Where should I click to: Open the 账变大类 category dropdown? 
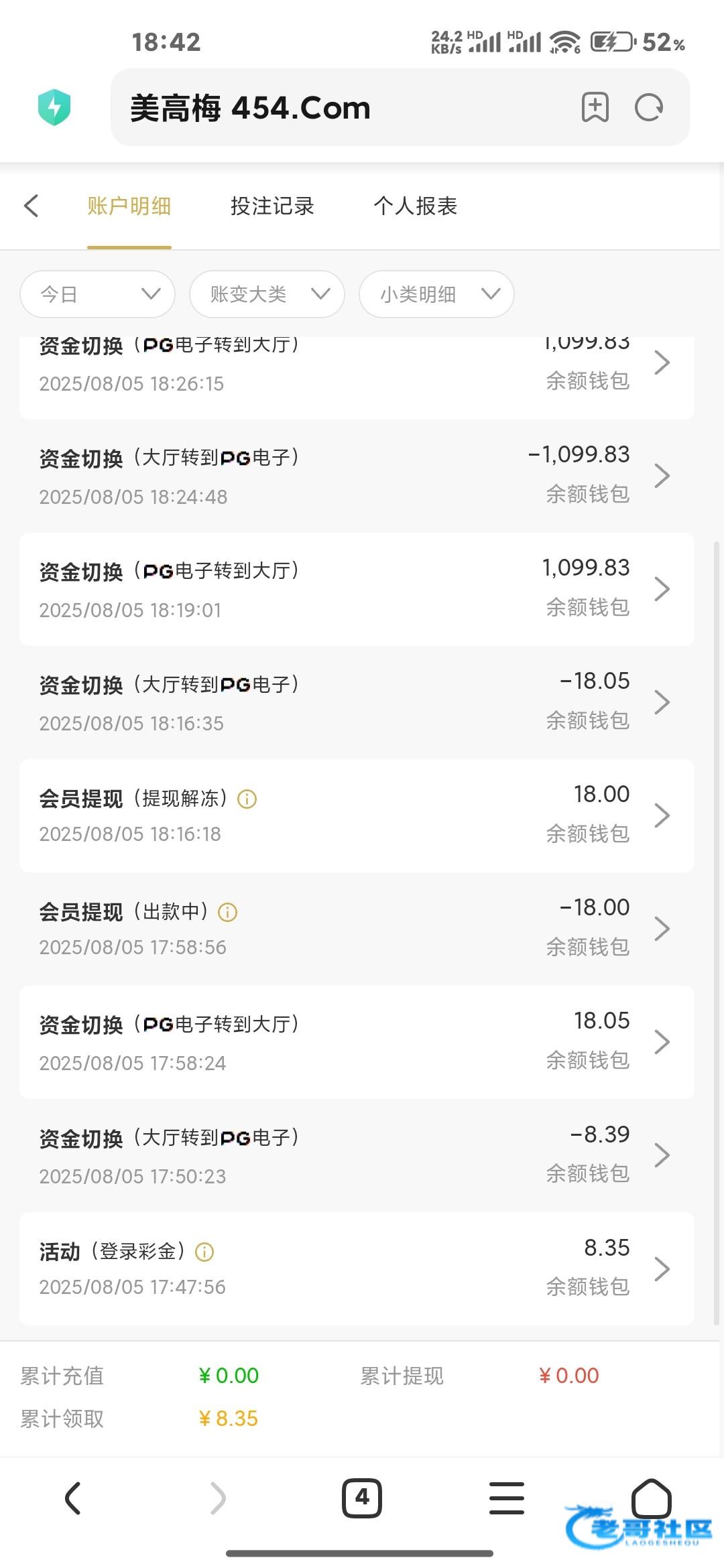[x=267, y=294]
